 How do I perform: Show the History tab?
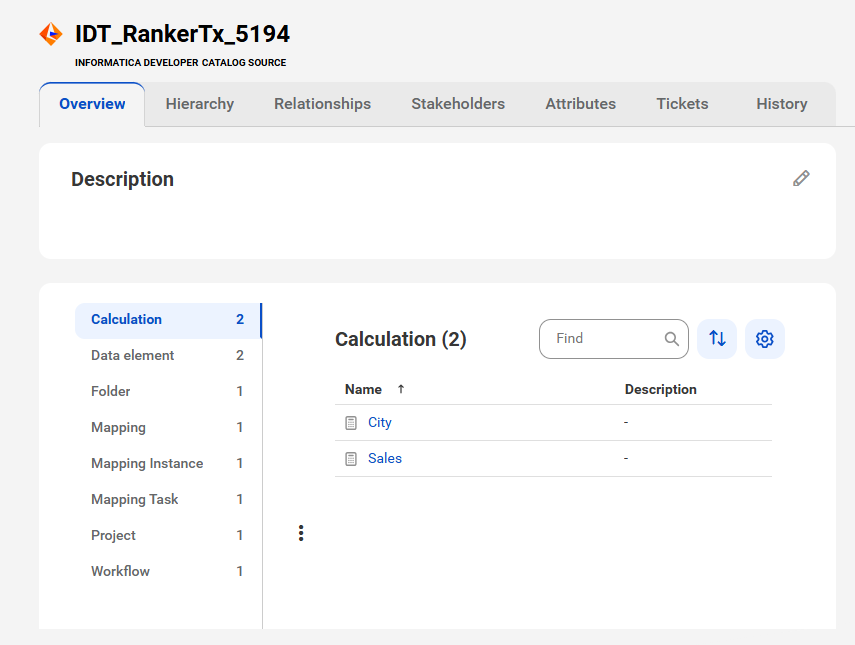point(781,104)
